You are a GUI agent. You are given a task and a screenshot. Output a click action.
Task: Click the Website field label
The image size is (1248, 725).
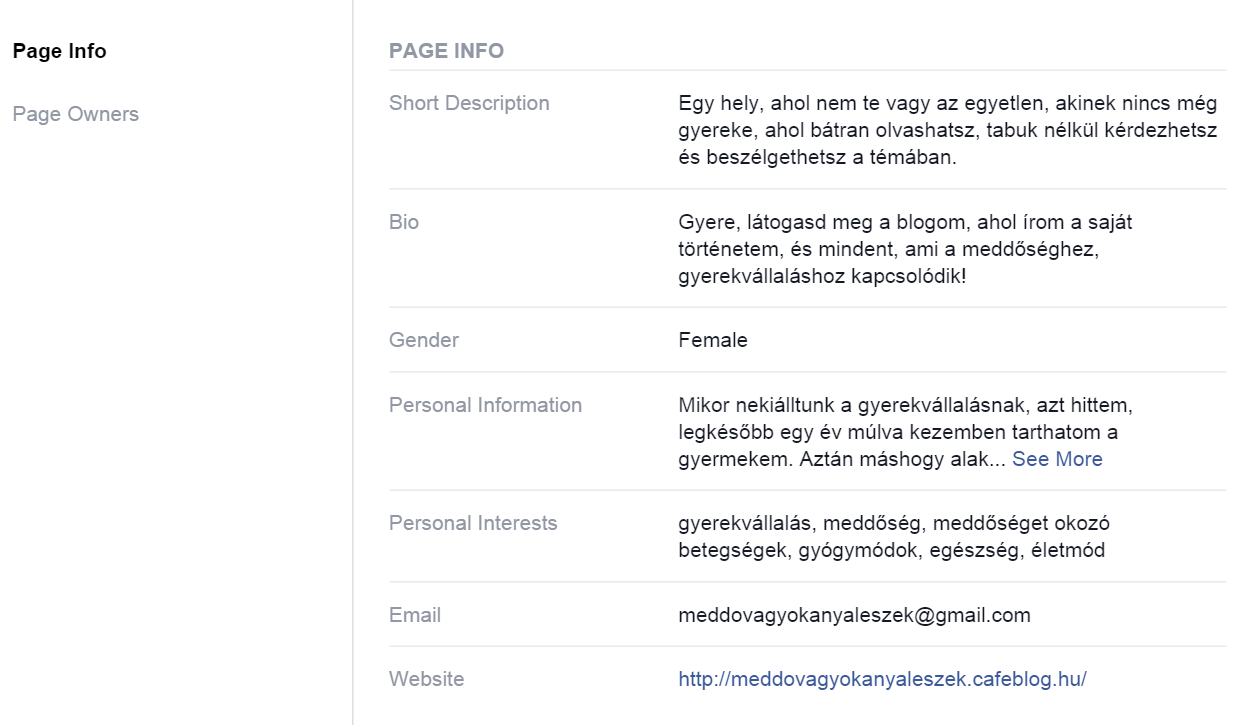pyautogui.click(x=426, y=679)
